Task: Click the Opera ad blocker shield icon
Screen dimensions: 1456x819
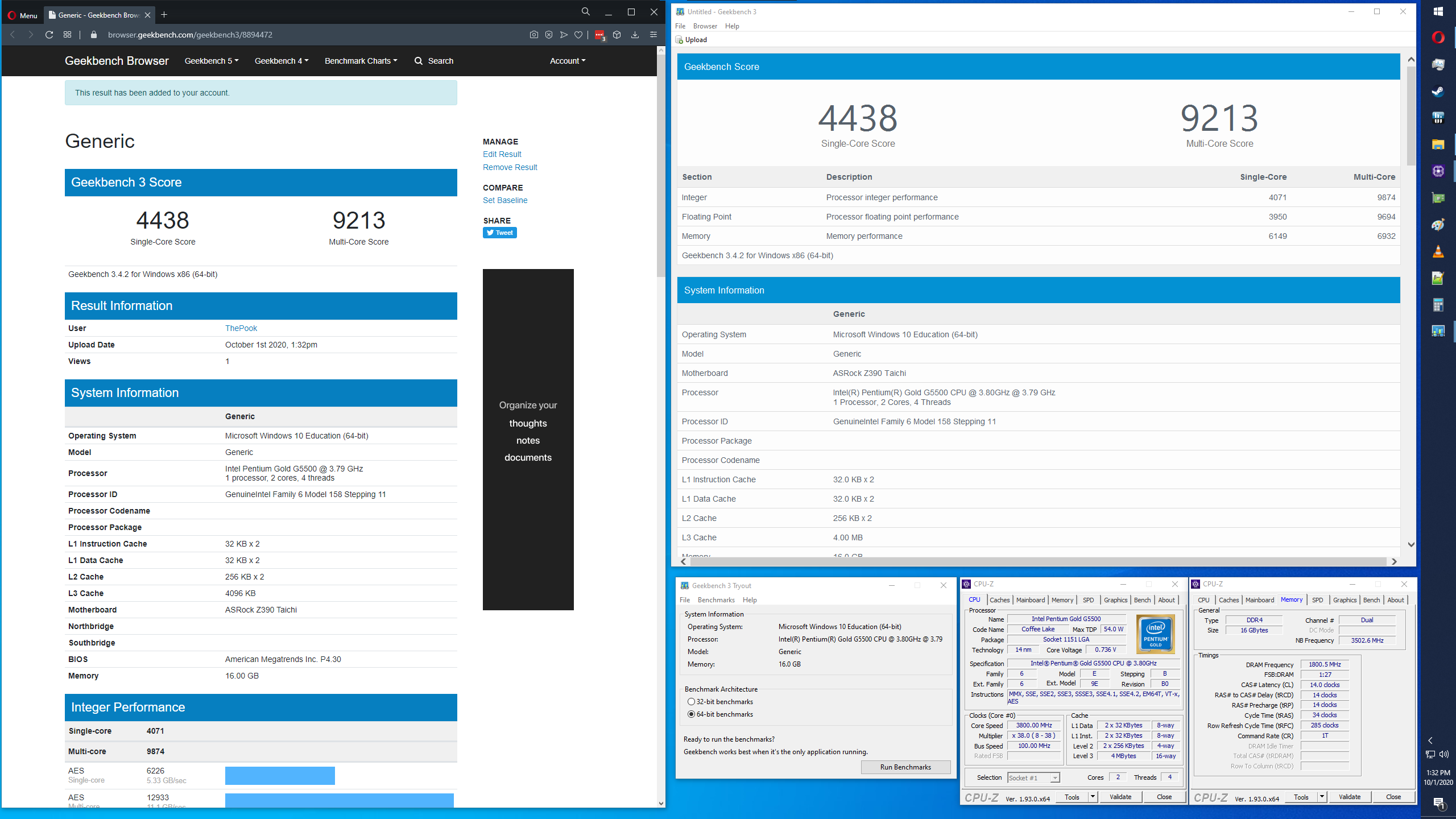Action: point(549,35)
